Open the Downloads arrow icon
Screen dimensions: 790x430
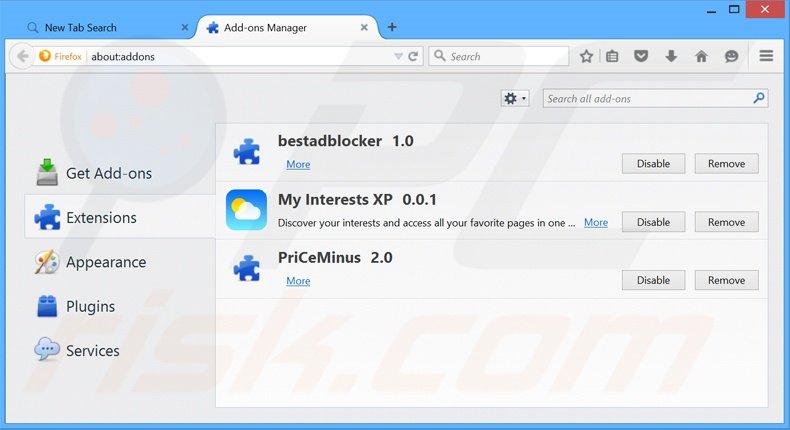(671, 56)
